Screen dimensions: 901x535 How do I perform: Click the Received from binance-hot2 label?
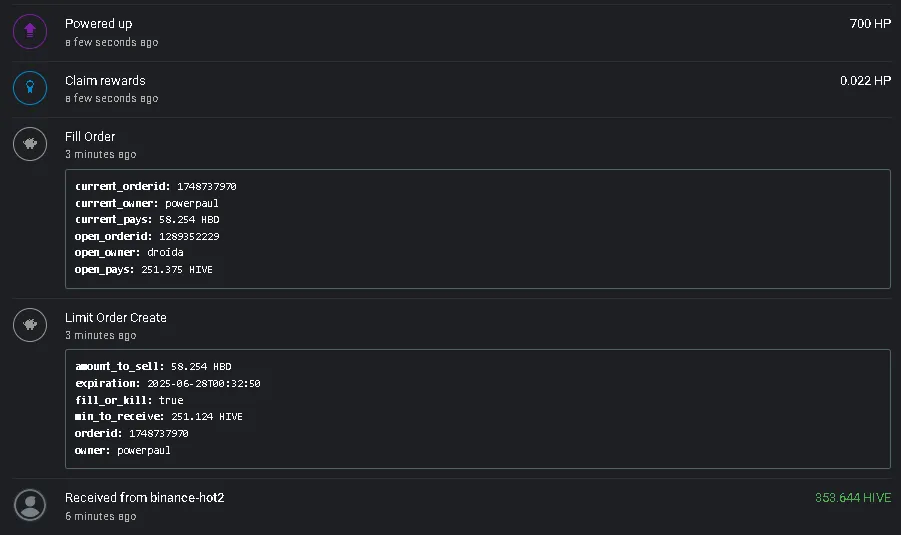[144, 498]
